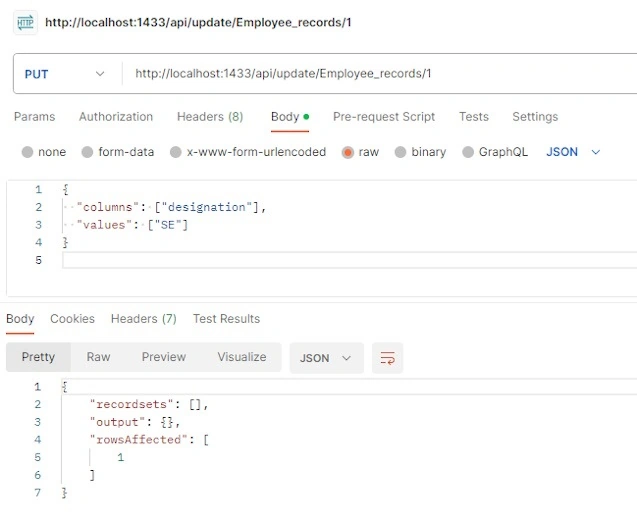The image size is (637, 520).
Task: Switch to the Visualize response view
Action: (x=242, y=357)
